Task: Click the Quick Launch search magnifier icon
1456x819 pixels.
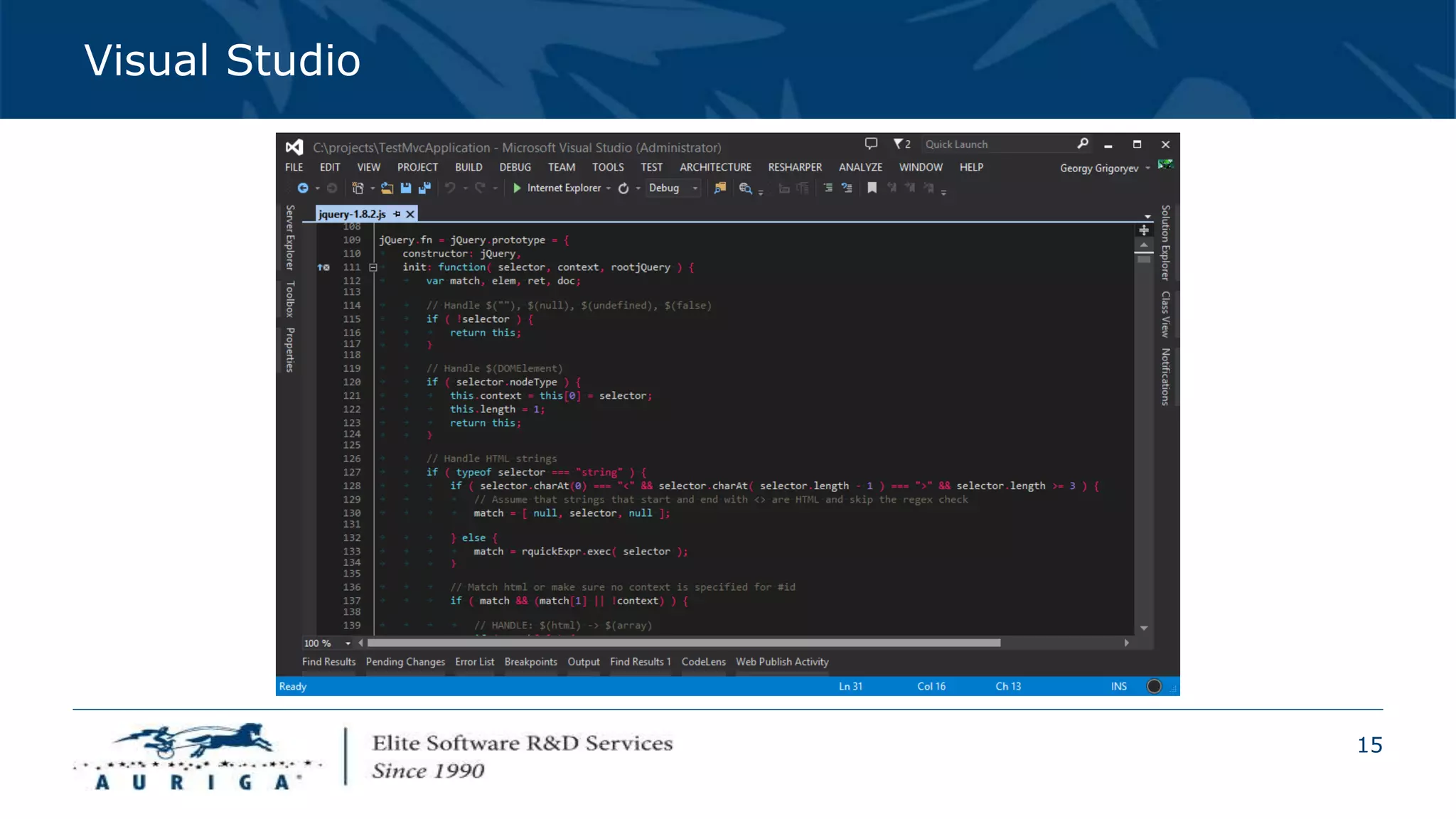Action: click(1083, 144)
